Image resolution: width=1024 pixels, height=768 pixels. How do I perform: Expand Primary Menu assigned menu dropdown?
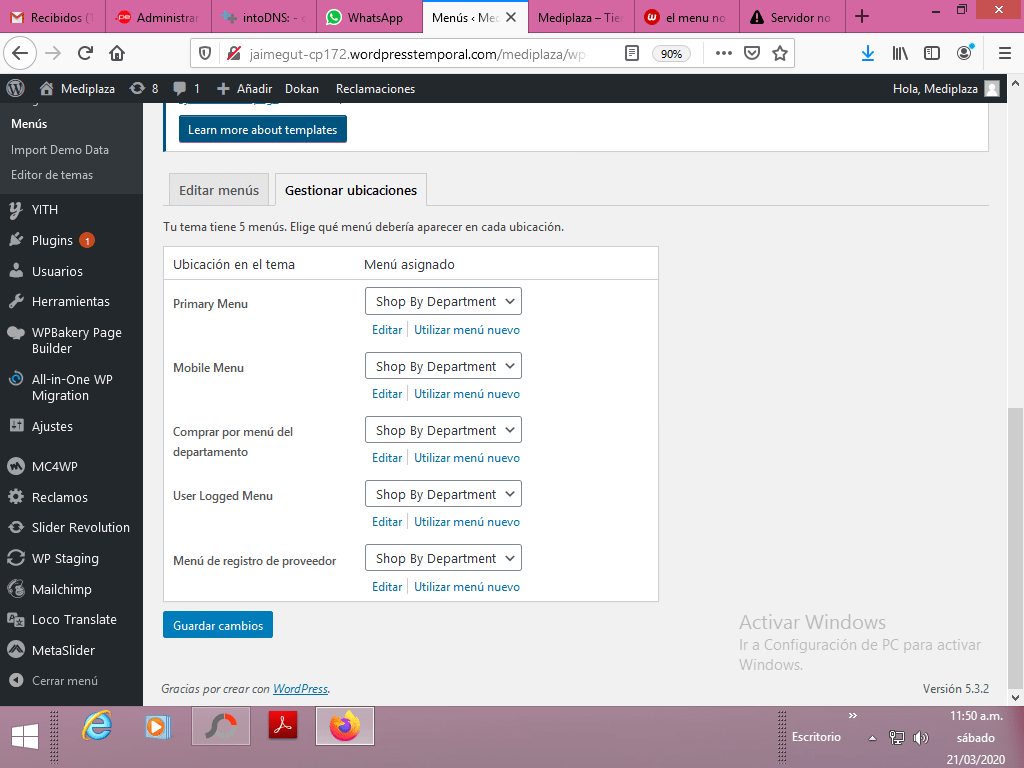[443, 302]
